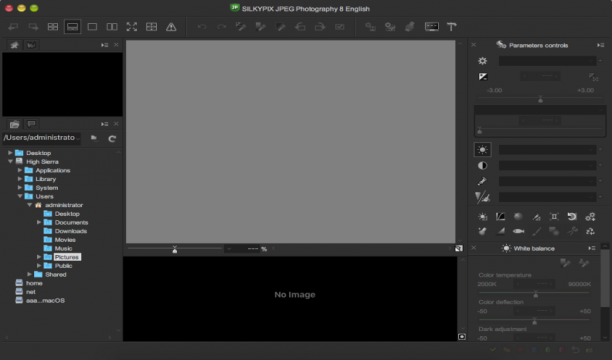Open the display settings monitor icon
The image size is (612, 360).
click(x=432, y=27)
